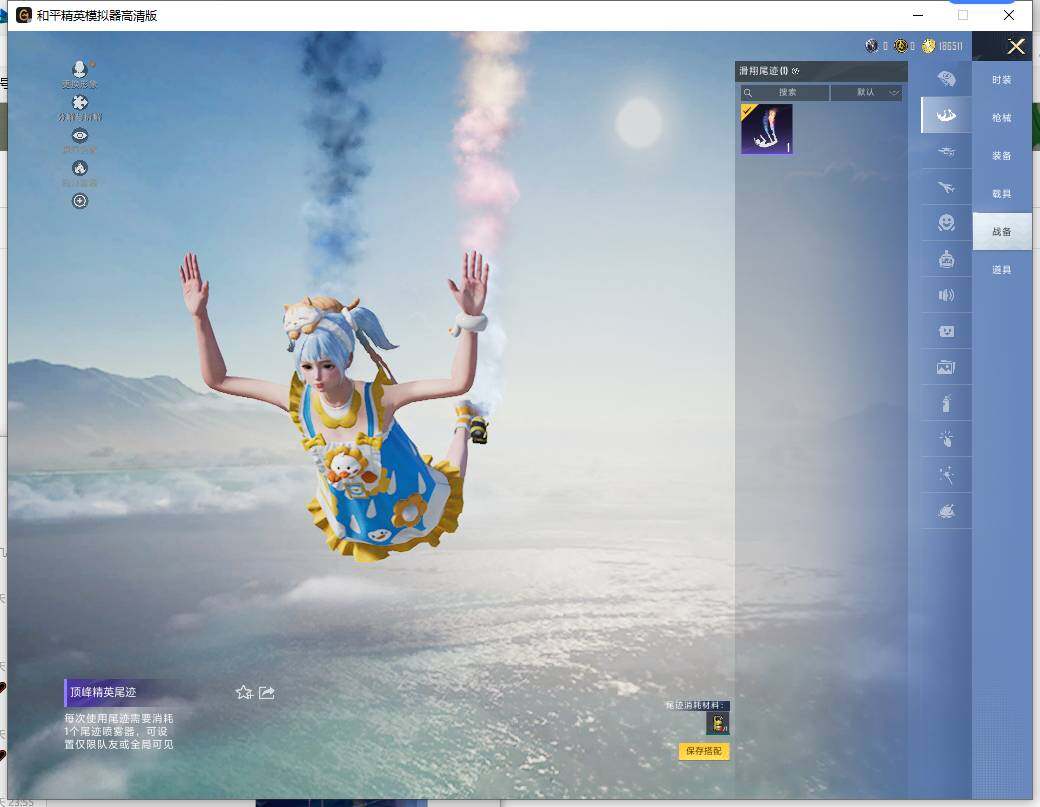
Task: Open the 道具 items tab
Action: (1002, 270)
